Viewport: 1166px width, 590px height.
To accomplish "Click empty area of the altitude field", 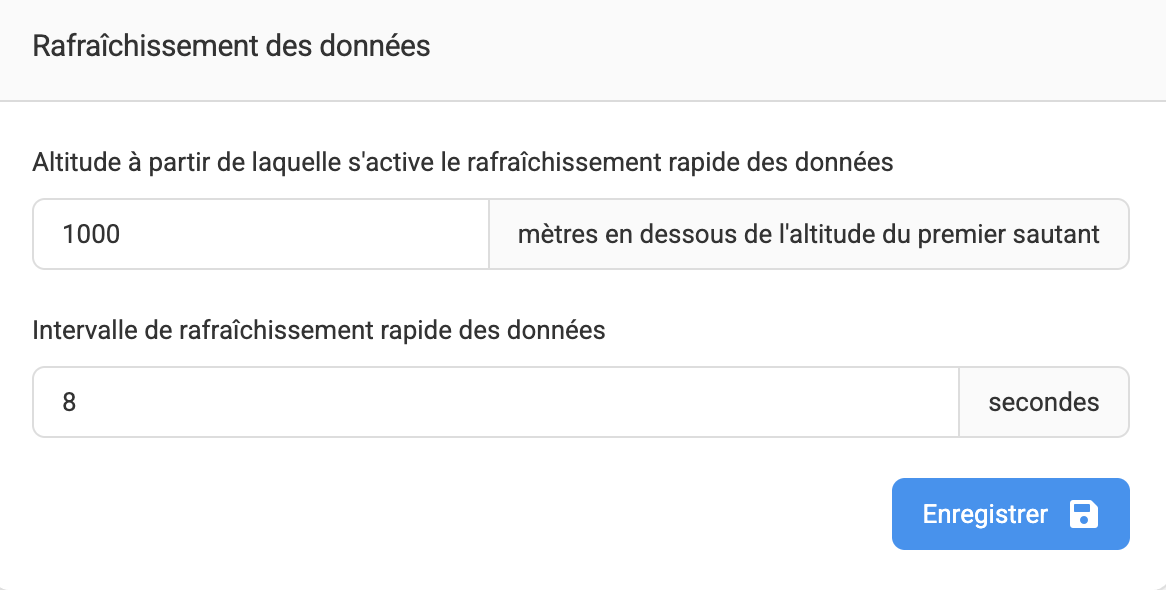I will [350, 235].
